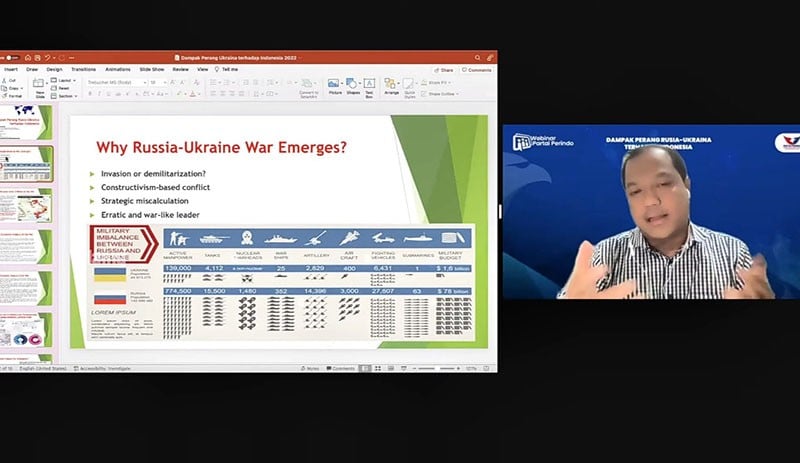Expand the Section dropdown

pos(66,95)
